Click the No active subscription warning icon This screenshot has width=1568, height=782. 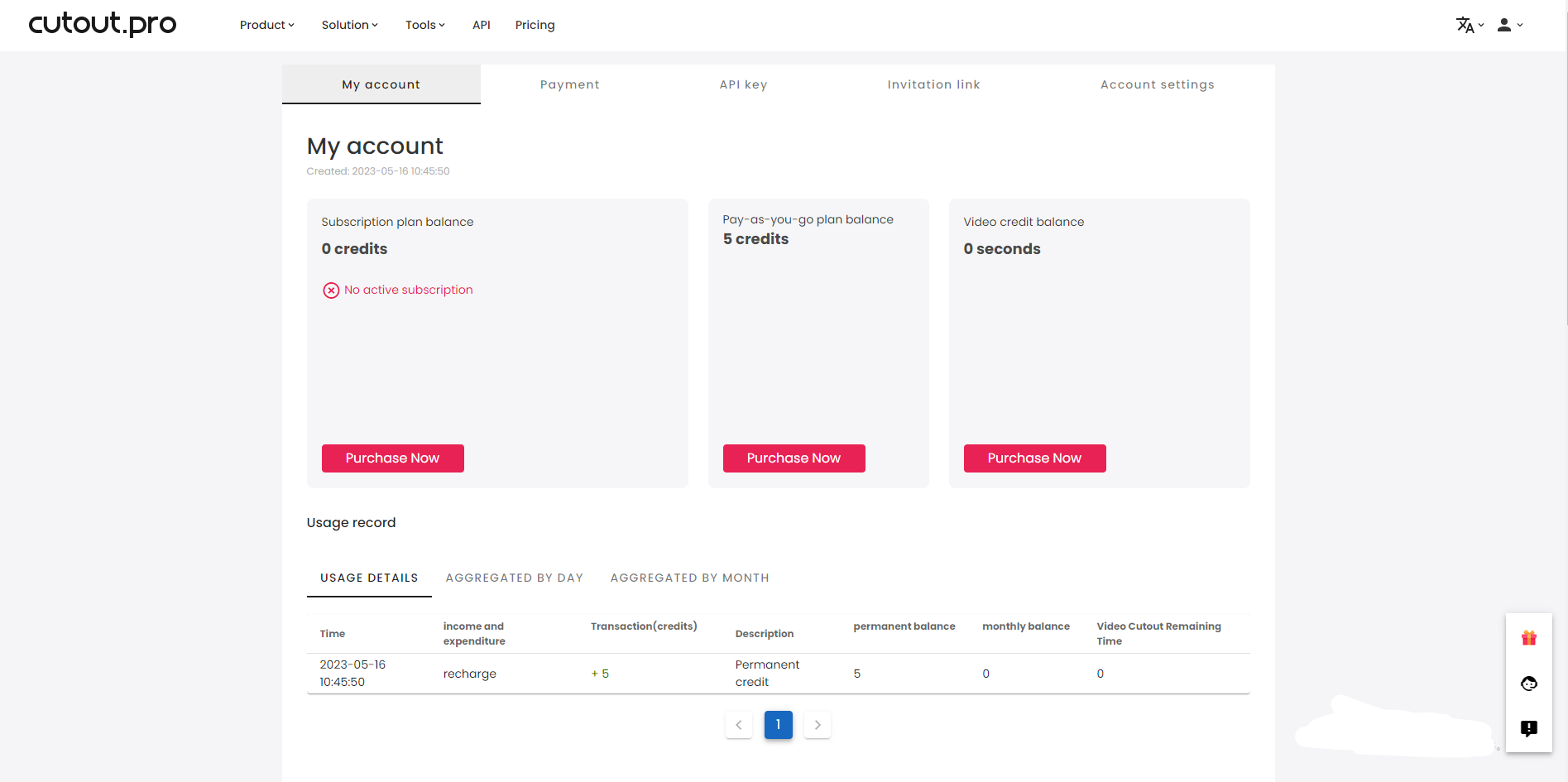point(331,290)
